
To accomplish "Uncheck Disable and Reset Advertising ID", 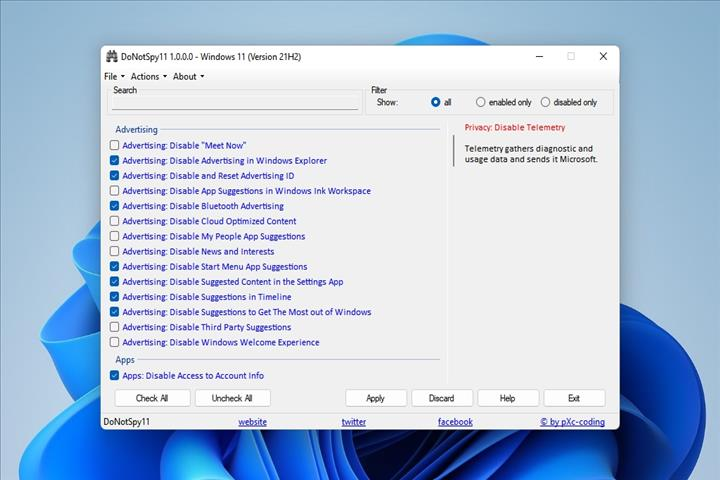I will pyautogui.click(x=114, y=175).
